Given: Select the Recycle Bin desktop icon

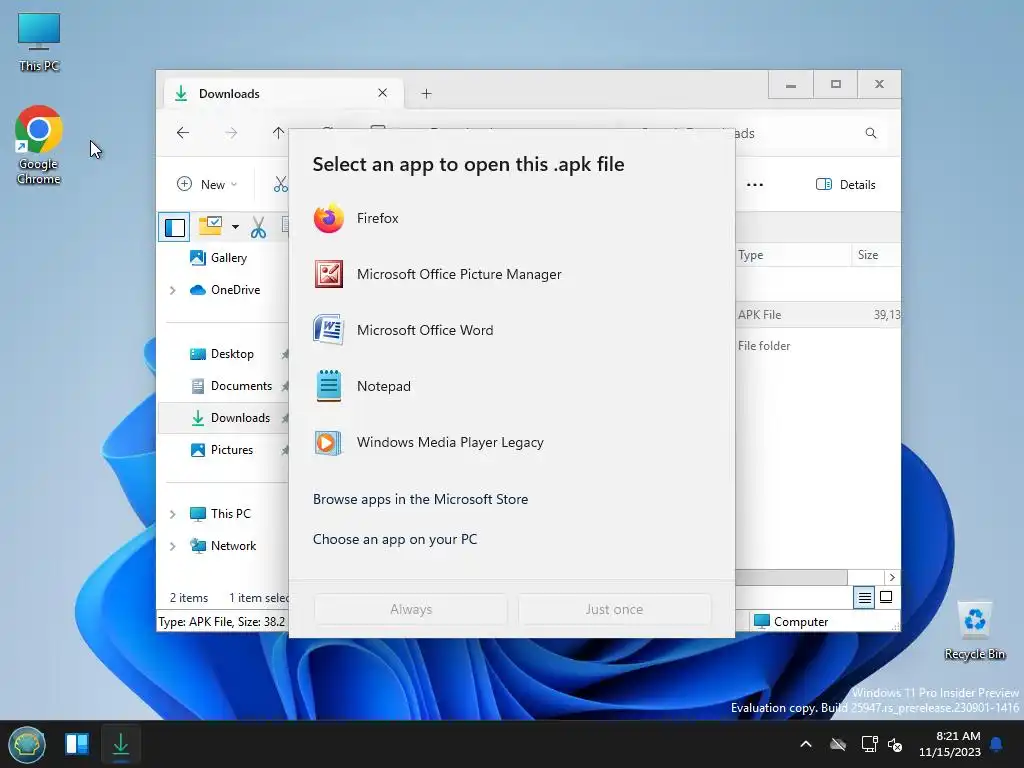Looking at the screenshot, I should pos(974,631).
